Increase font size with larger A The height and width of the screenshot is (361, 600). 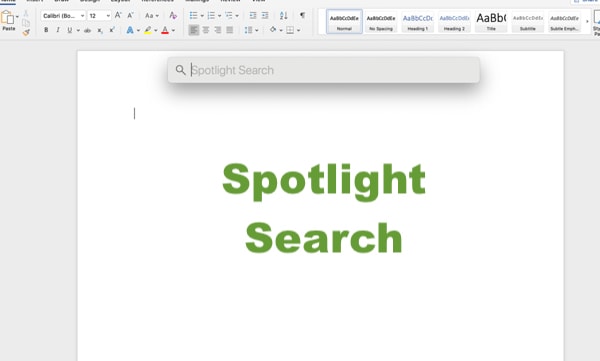click(x=118, y=15)
